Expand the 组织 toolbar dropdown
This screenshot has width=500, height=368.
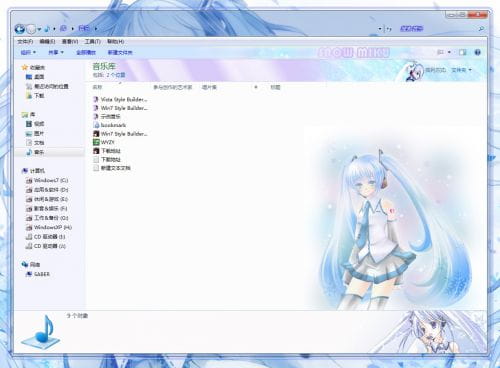click(x=28, y=52)
